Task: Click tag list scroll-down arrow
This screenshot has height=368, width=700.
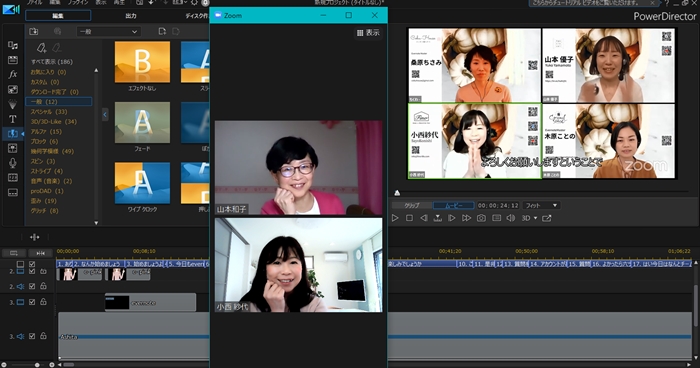Action: click(96, 222)
